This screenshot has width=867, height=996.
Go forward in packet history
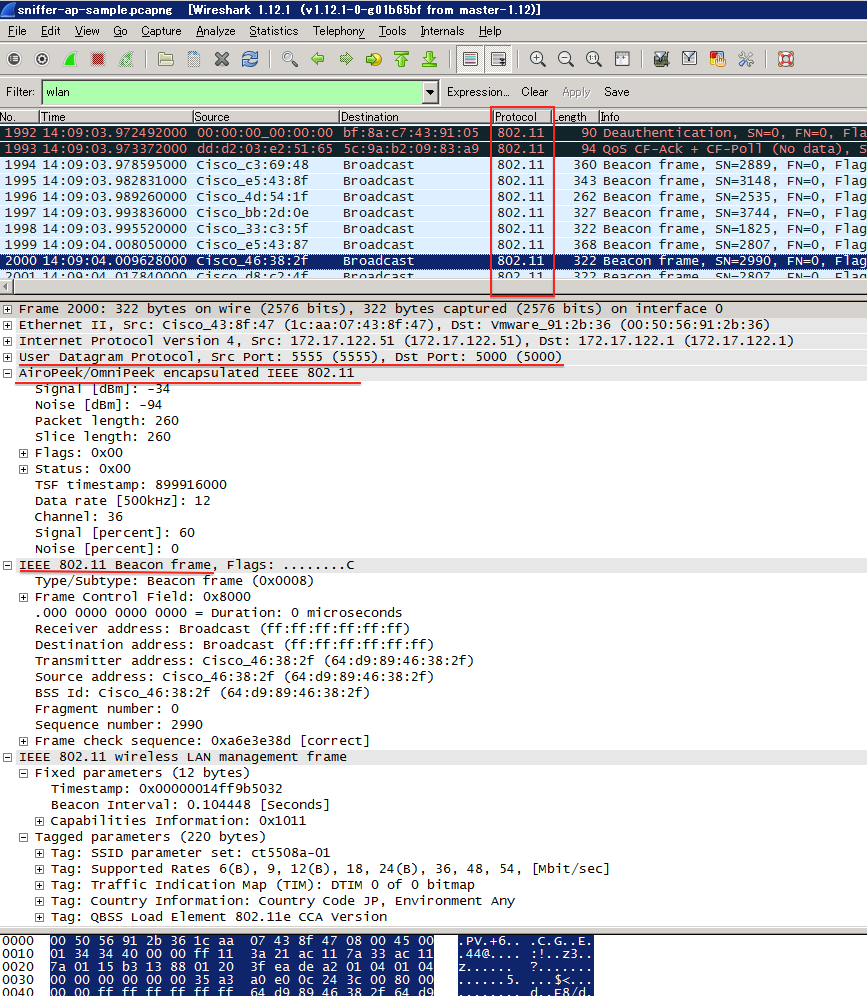point(346,59)
